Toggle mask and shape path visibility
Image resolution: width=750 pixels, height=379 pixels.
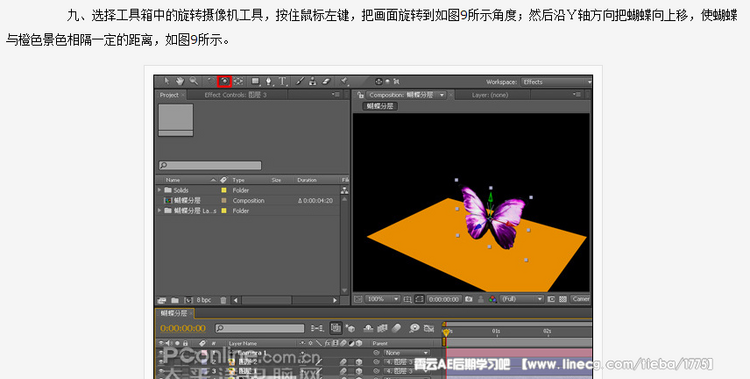click(419, 299)
